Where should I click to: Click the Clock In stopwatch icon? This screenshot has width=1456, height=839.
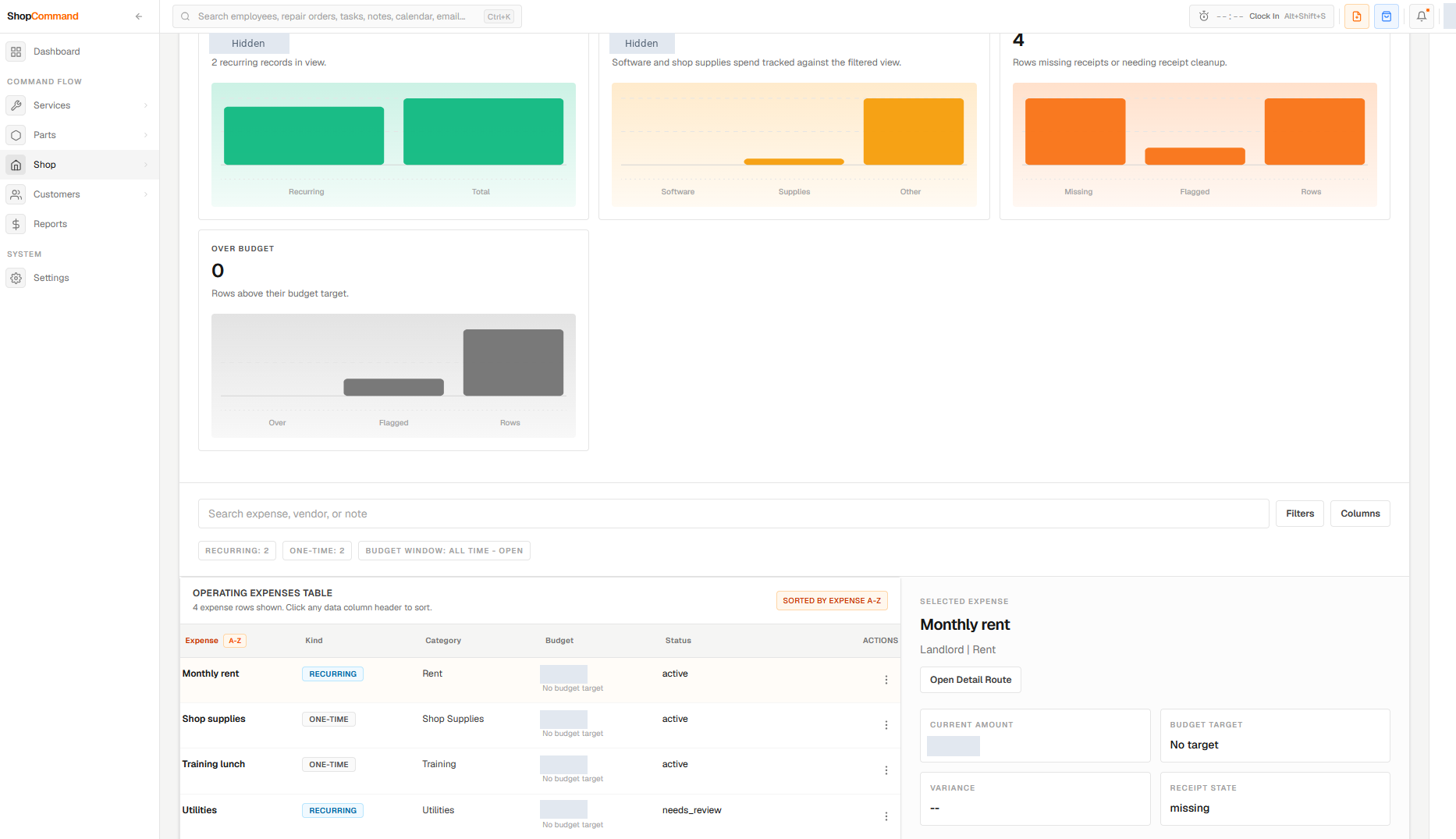click(1204, 16)
